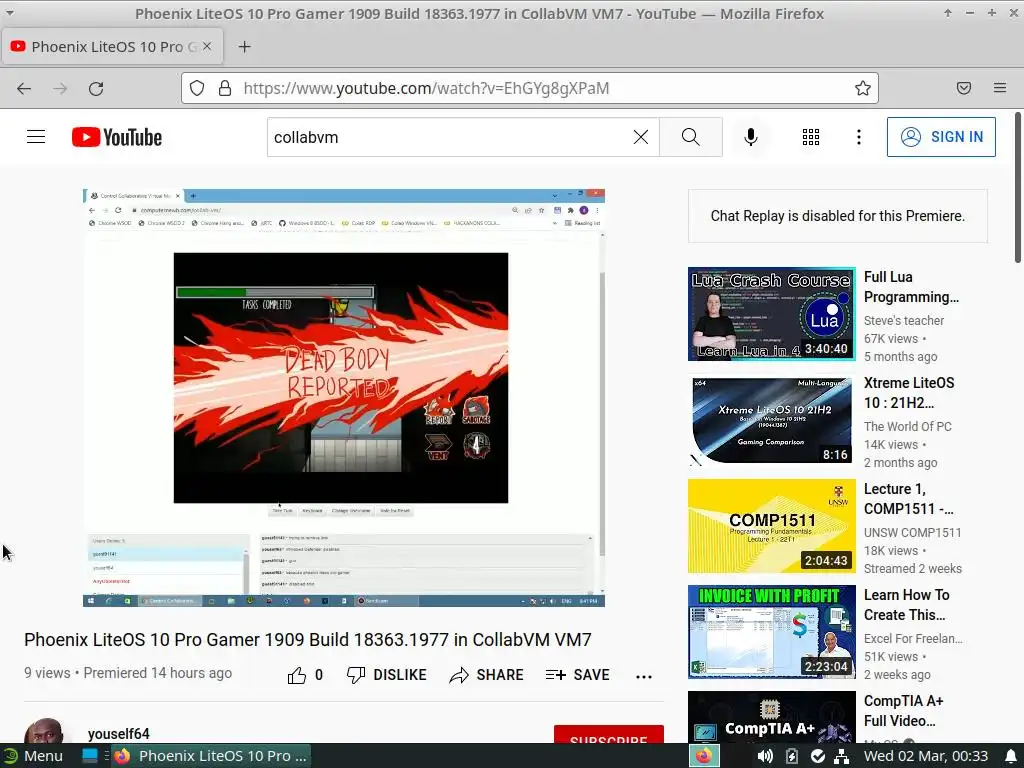This screenshot has height=768, width=1024.
Task: SAVE the video to playlist
Action: pos(577,675)
